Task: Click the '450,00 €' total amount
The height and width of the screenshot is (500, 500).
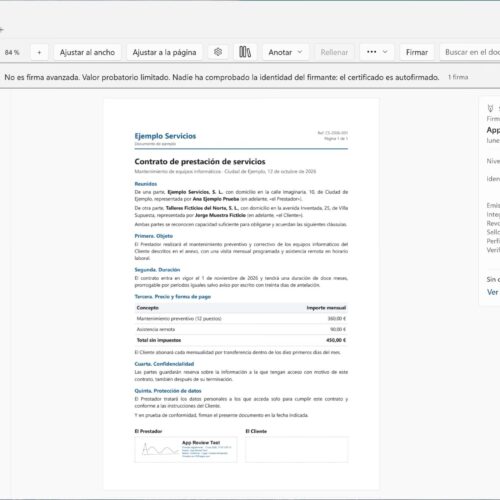Action: 336,340
